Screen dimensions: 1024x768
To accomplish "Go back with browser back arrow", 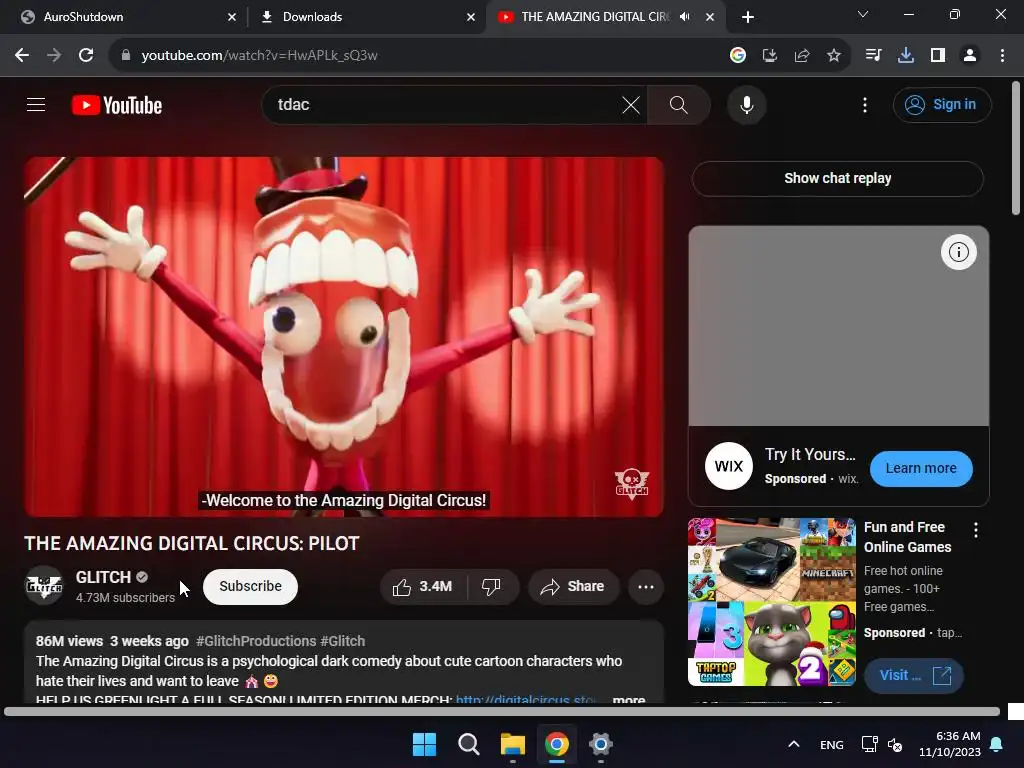I will tap(22, 56).
